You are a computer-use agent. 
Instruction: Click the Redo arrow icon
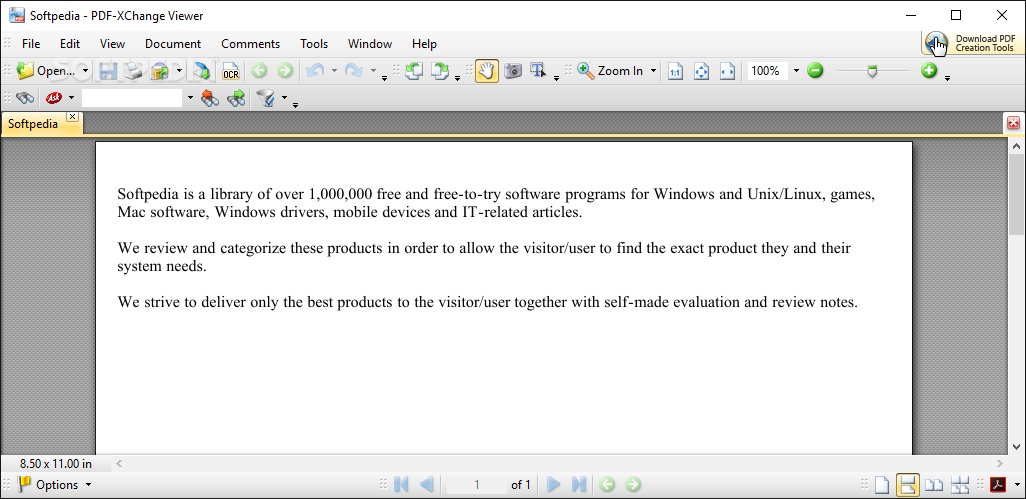click(x=354, y=71)
